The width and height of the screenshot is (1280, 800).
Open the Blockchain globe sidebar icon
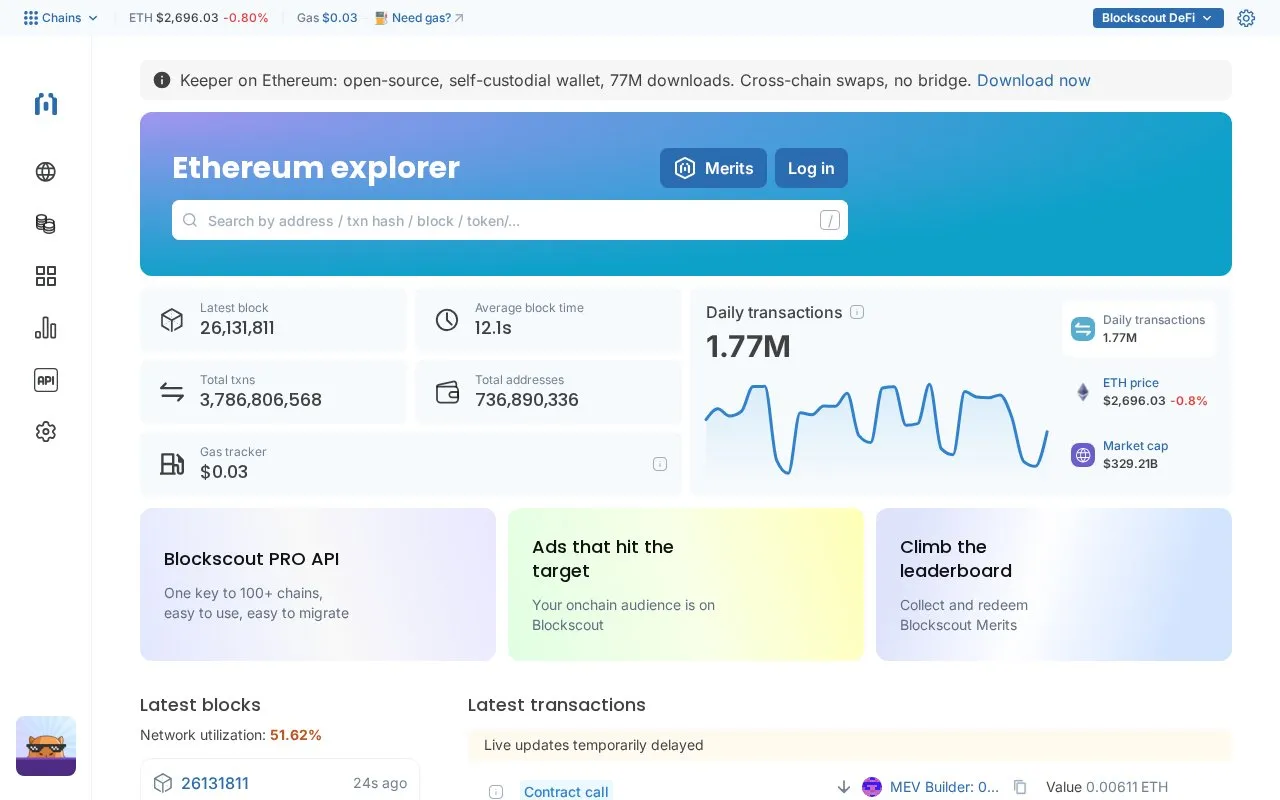[45, 172]
